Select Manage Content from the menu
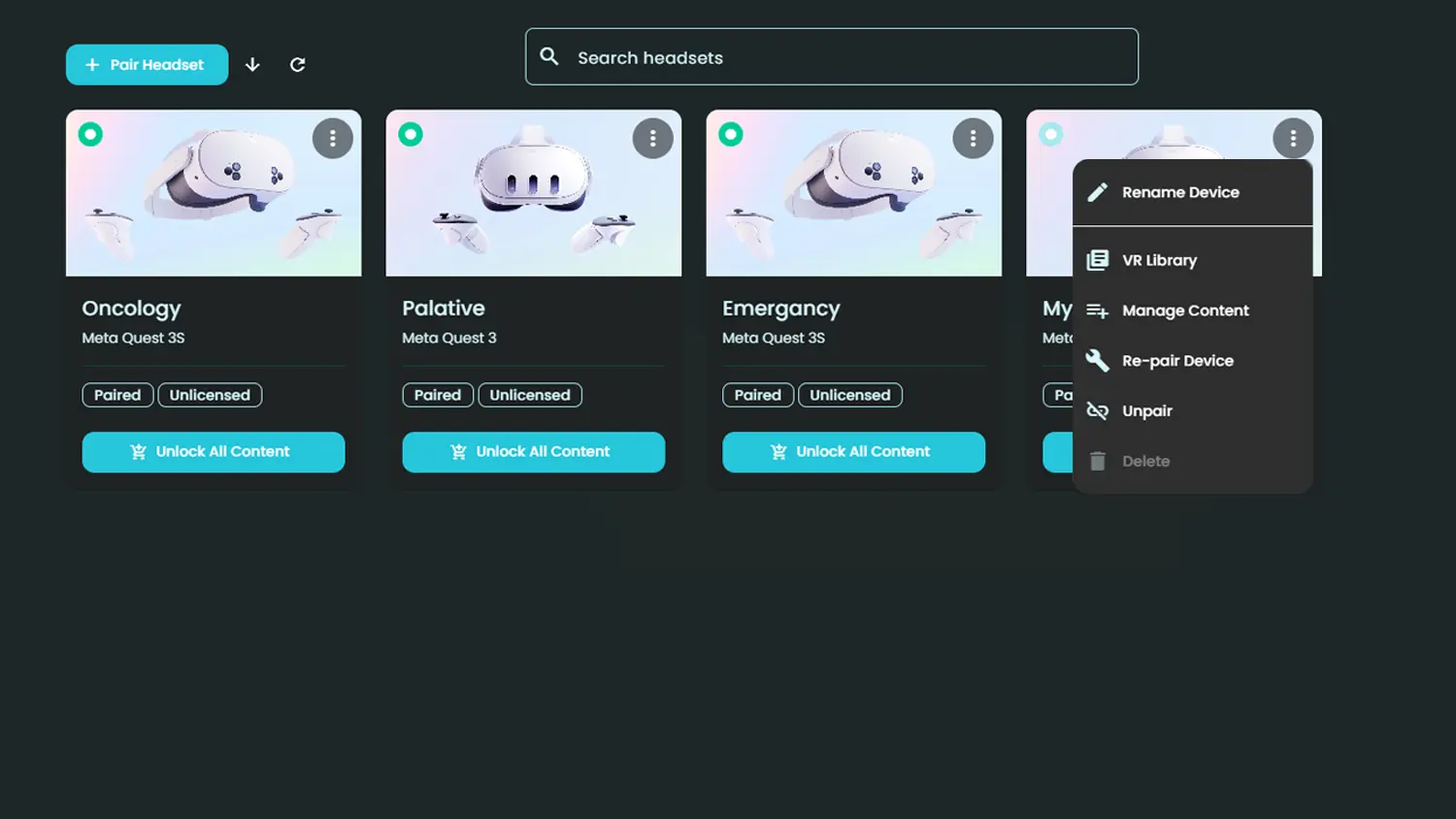Screen dimensions: 1456x819 [1185, 311]
